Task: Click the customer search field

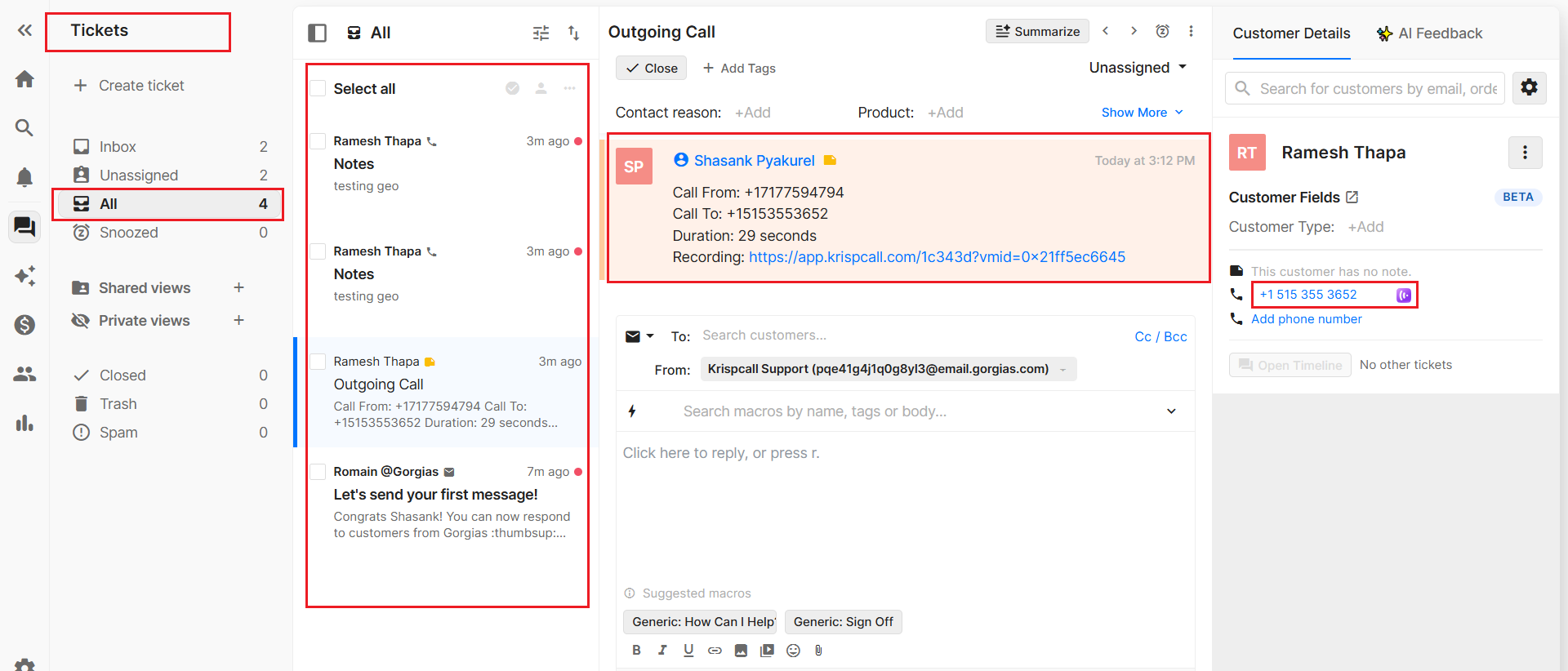Action: tap(1365, 88)
